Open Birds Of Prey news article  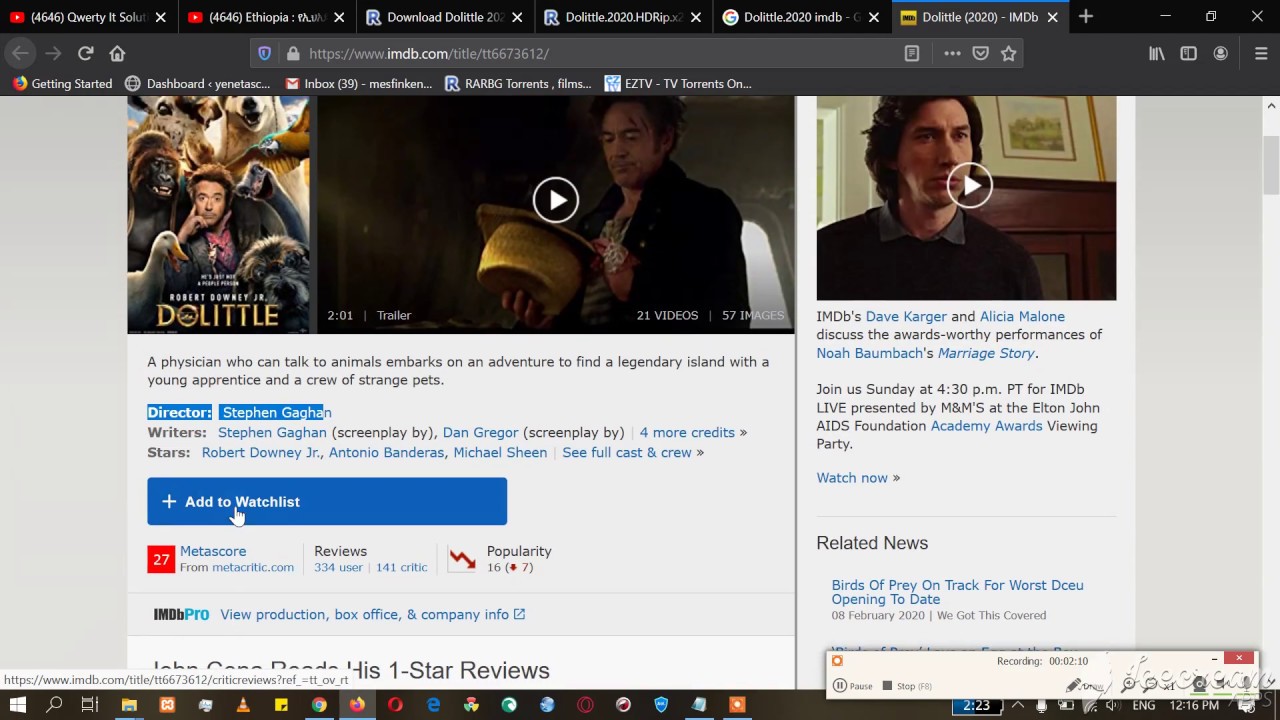pyautogui.click(x=957, y=592)
